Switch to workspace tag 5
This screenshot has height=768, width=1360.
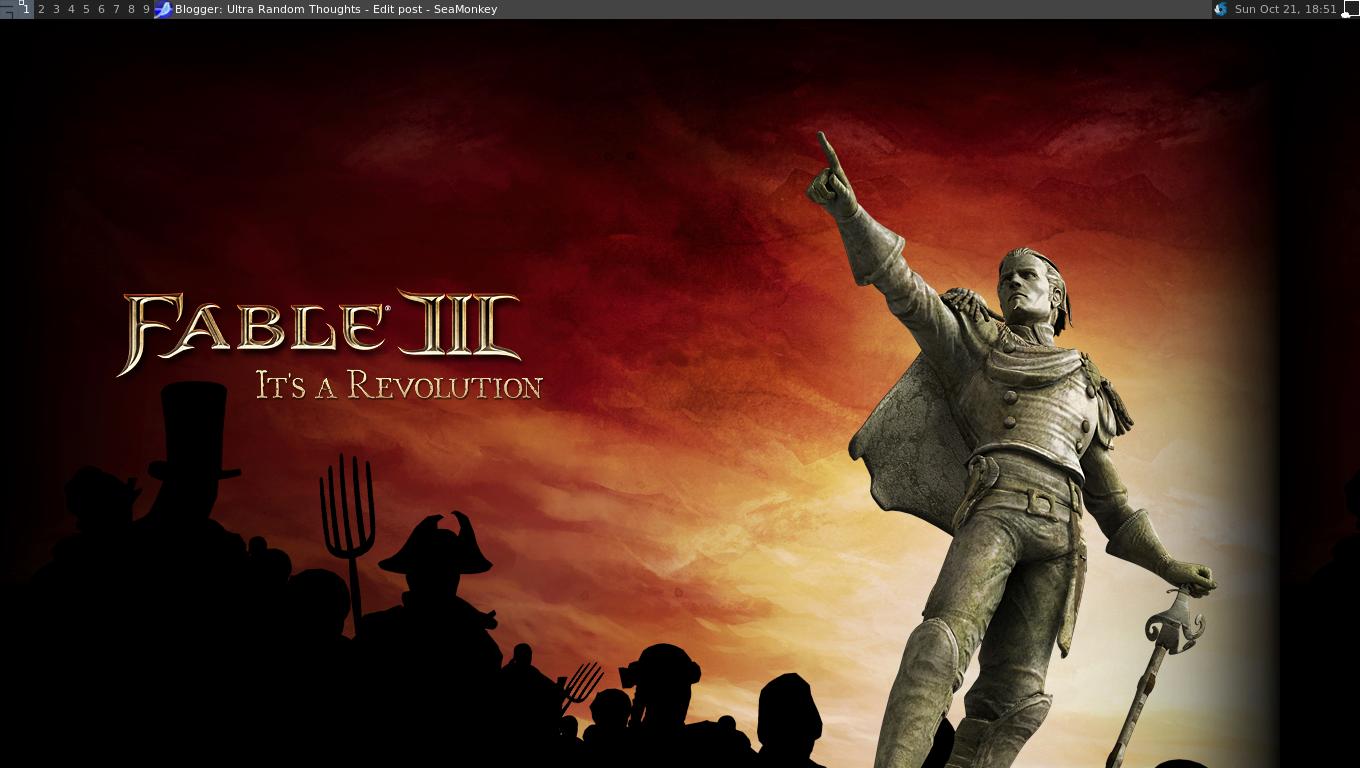86,9
